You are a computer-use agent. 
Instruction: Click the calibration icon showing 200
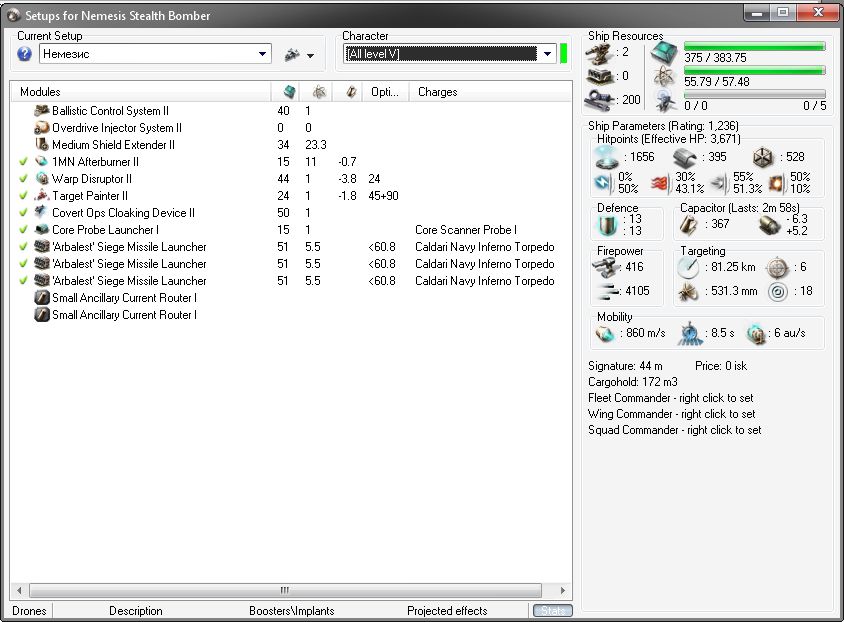[x=600, y=100]
